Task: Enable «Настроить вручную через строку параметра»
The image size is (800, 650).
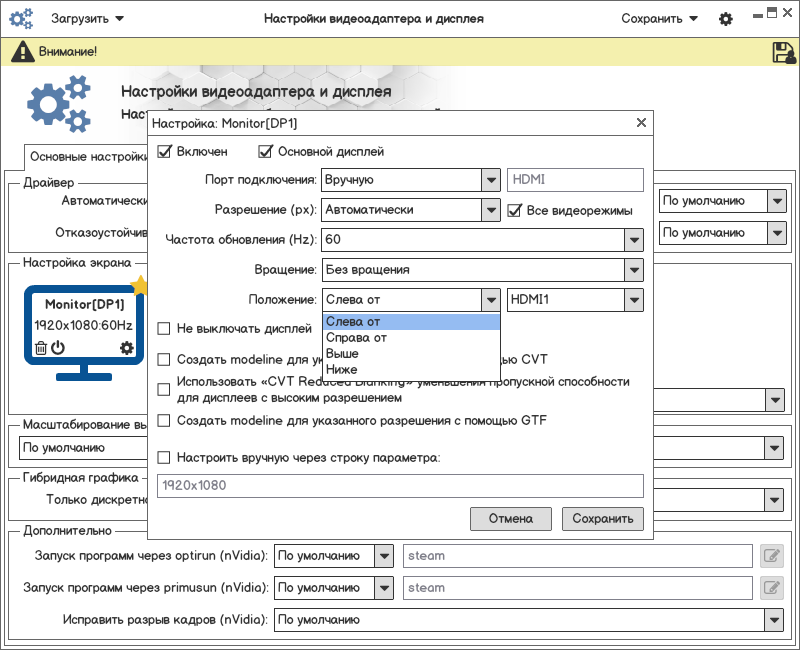Action: click(165, 458)
